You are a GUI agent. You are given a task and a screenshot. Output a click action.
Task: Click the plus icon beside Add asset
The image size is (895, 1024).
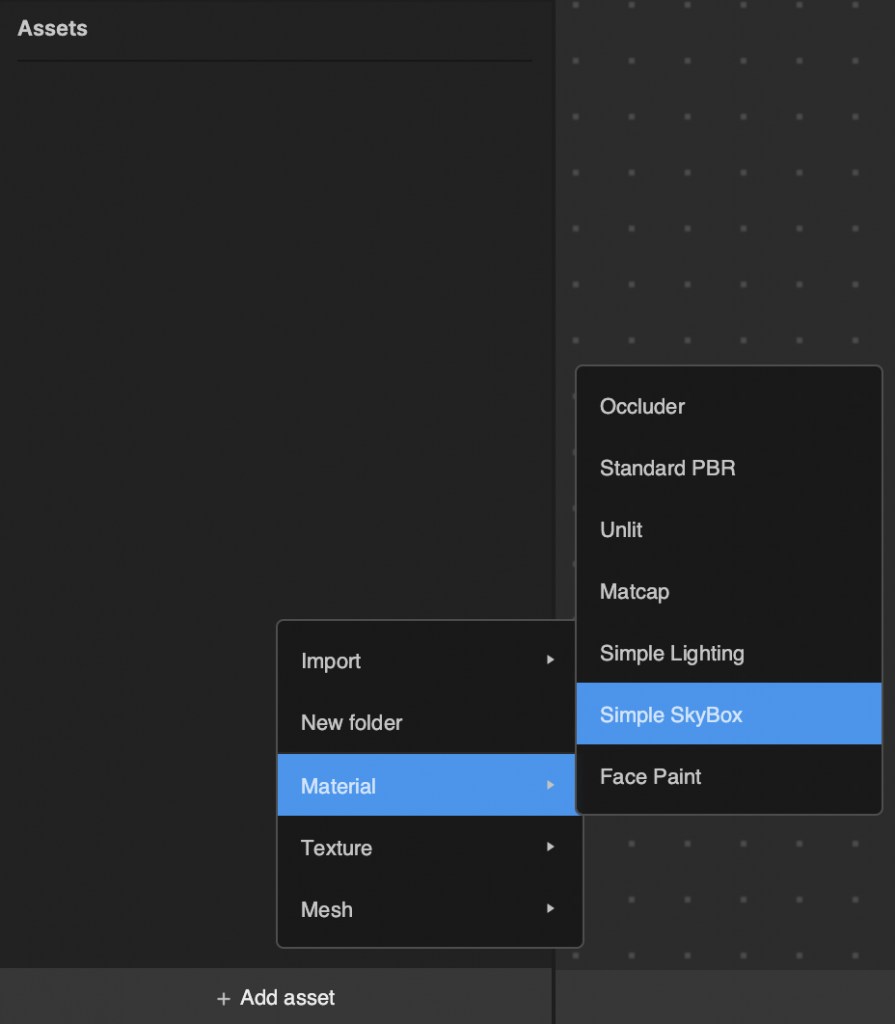click(x=223, y=999)
